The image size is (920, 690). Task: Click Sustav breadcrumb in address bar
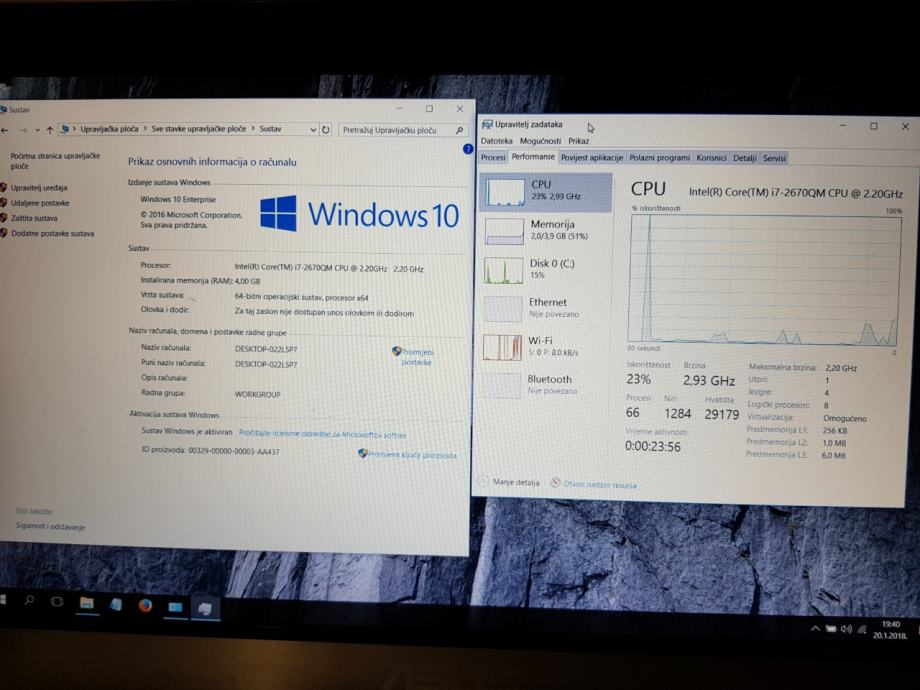point(270,129)
